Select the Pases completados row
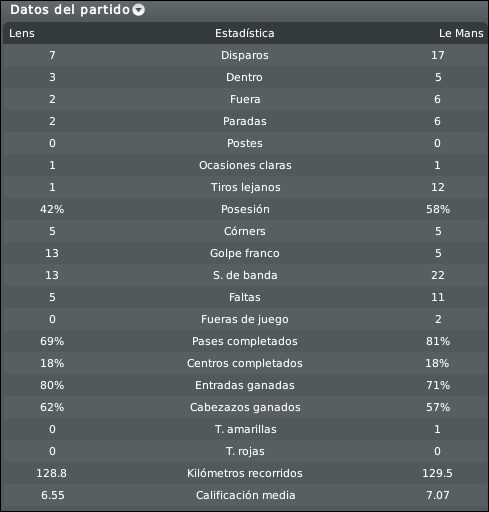489x512 pixels. coord(245,341)
